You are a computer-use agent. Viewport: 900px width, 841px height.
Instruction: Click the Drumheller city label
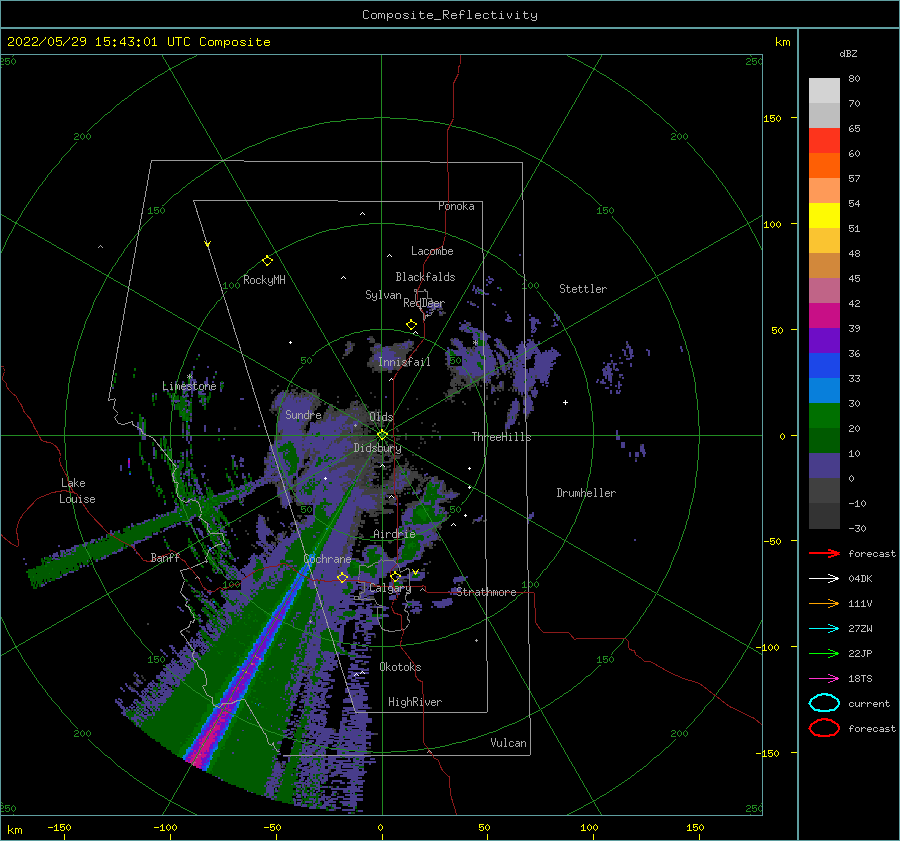pyautogui.click(x=586, y=493)
